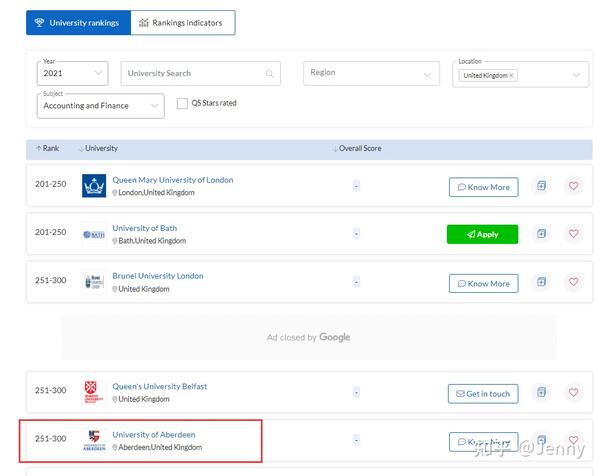
Task: Sort by Rank column
Action: [x=47, y=148]
